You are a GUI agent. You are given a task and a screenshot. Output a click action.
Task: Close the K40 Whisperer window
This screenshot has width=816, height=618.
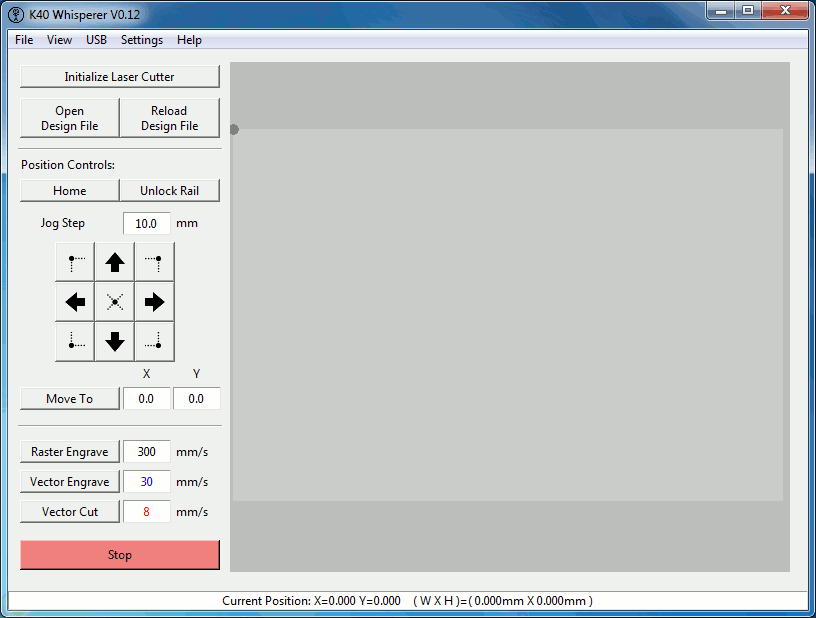click(785, 11)
